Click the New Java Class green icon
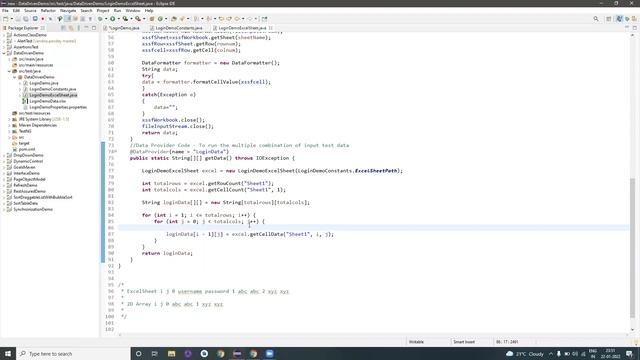The image size is (640, 360). tap(160, 19)
